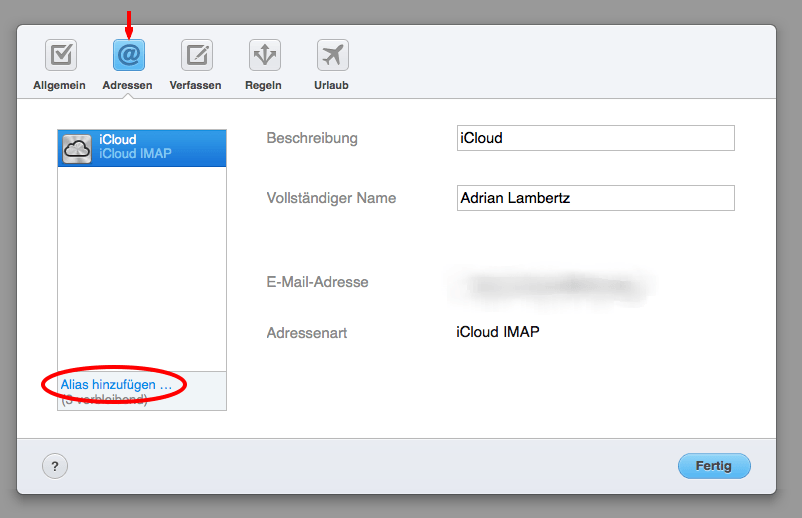This screenshot has height=518, width=802.
Task: Click the Beschreibung input field
Action: pos(595,138)
